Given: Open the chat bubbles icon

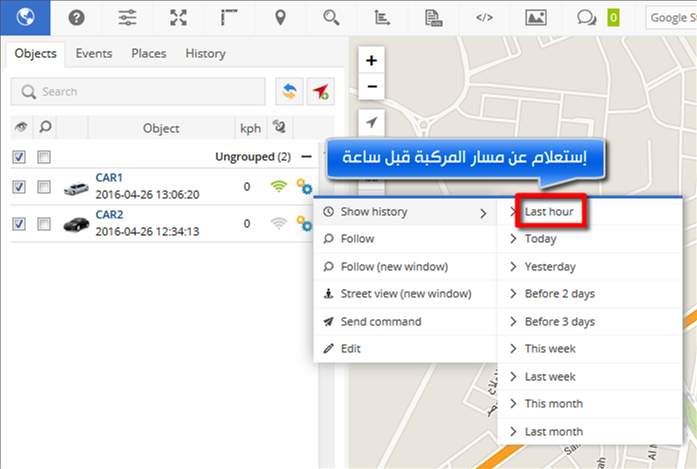Looking at the screenshot, I should point(586,18).
